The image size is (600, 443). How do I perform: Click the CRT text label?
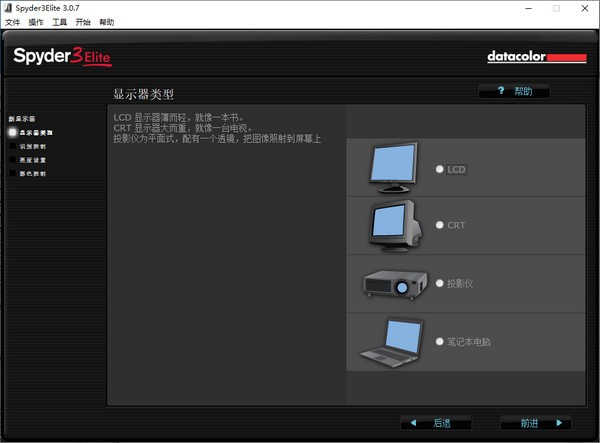pyautogui.click(x=456, y=225)
